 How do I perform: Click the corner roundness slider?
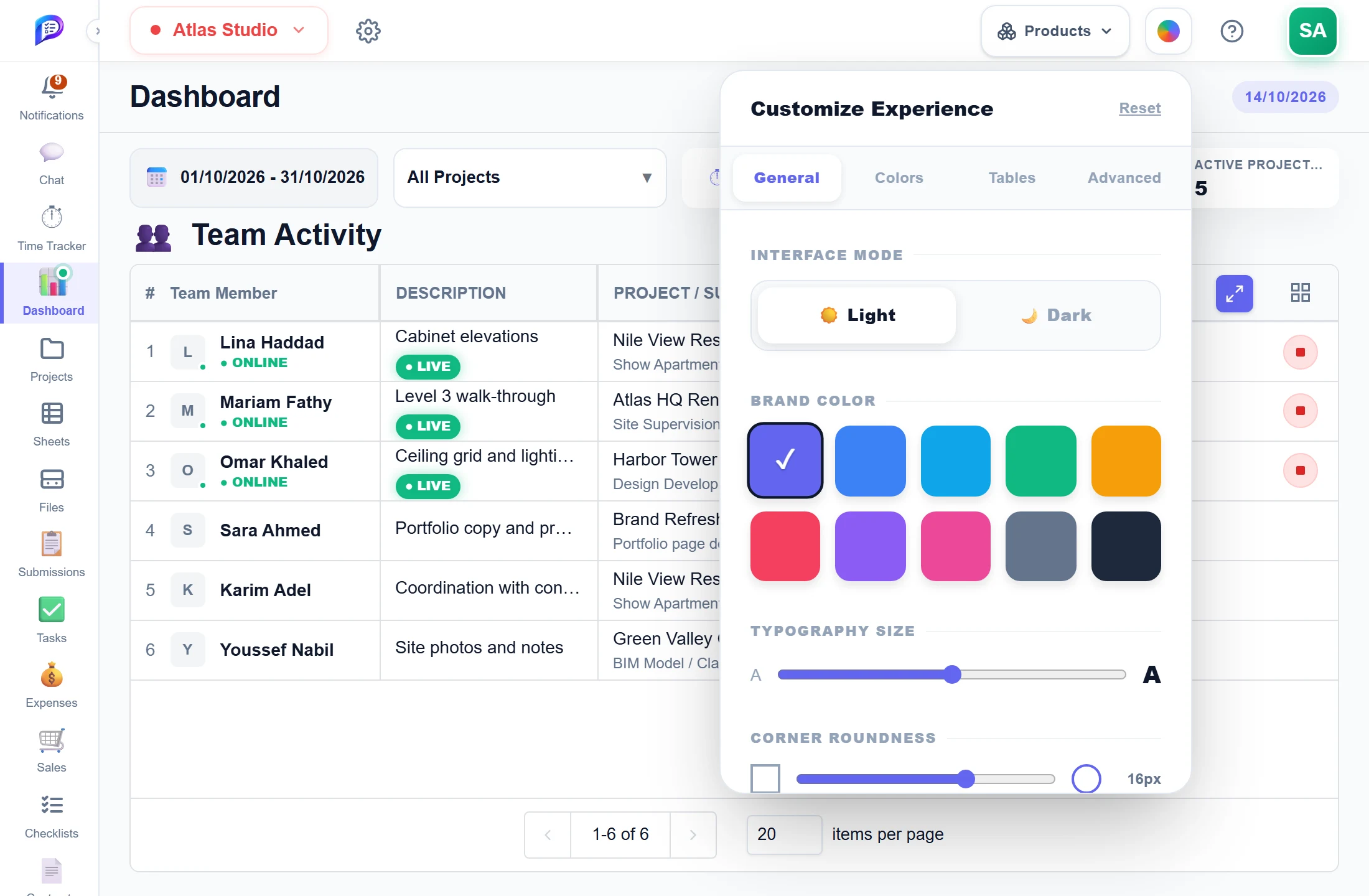point(926,779)
